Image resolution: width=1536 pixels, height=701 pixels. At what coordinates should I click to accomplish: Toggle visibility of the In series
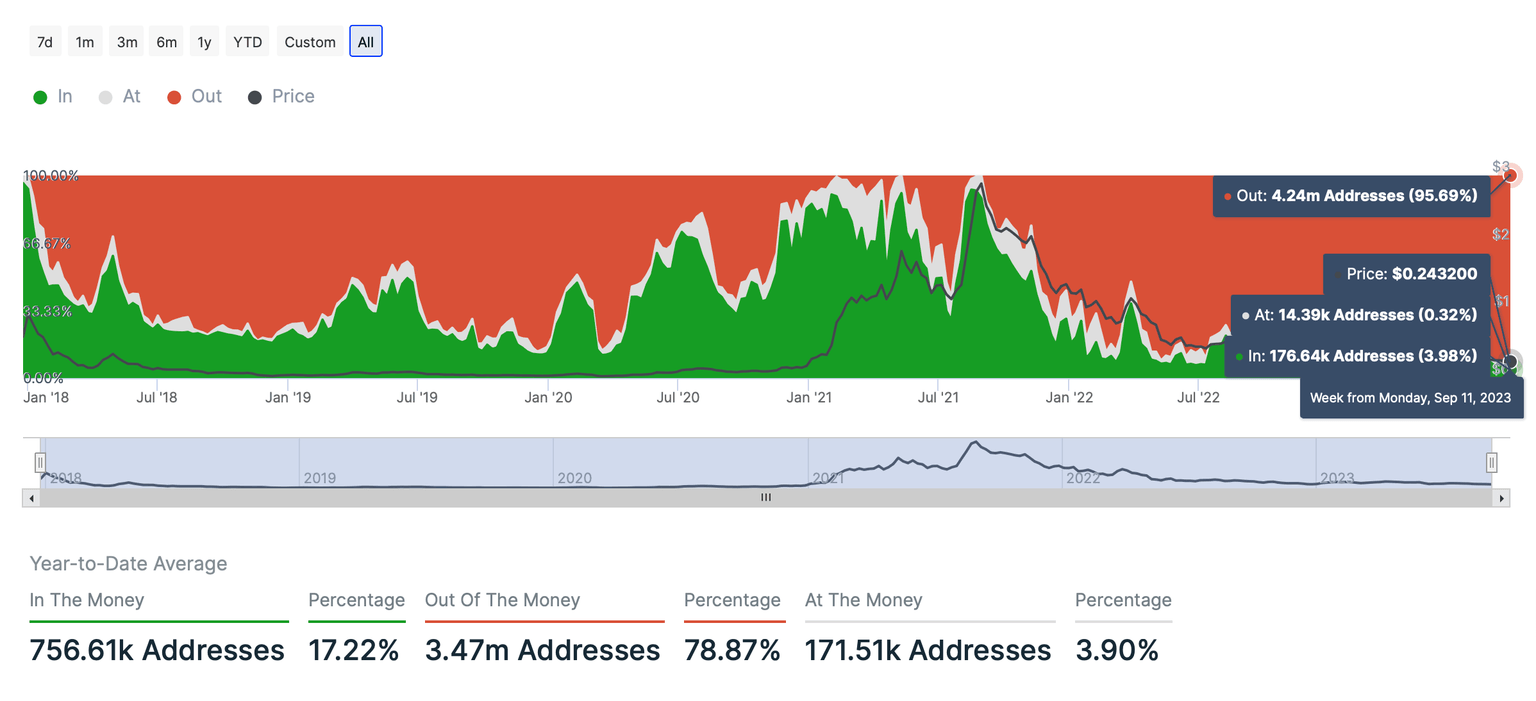(52, 96)
